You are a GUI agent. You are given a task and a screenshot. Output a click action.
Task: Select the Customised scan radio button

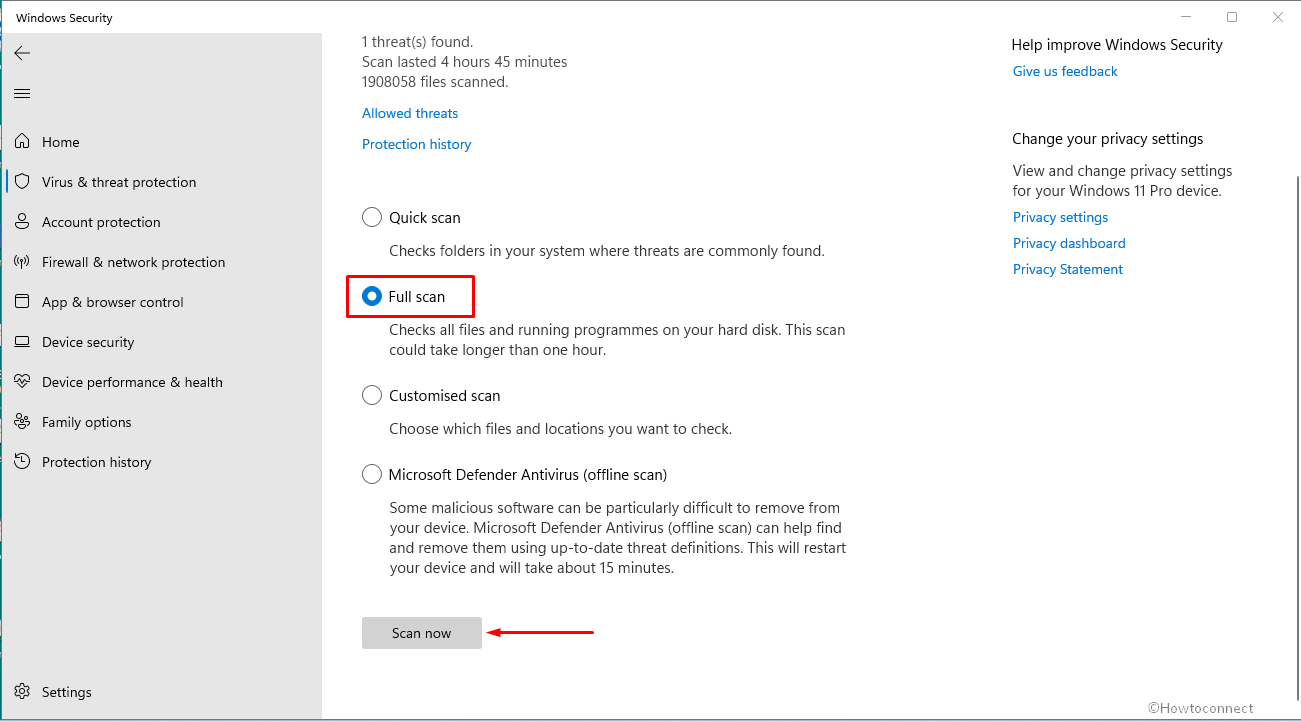coord(372,395)
